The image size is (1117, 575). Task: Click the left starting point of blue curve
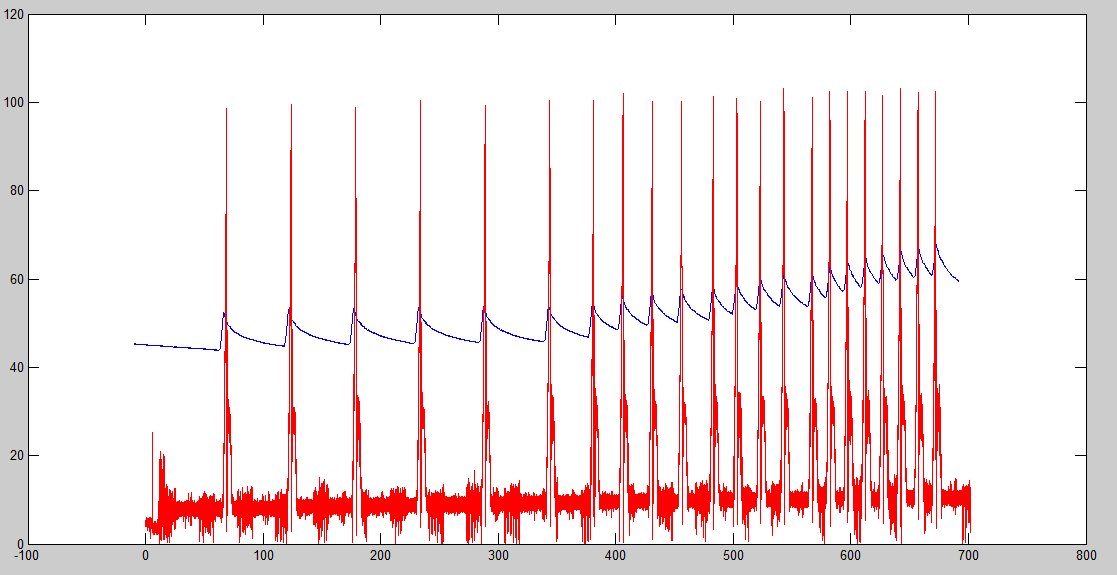(135, 344)
